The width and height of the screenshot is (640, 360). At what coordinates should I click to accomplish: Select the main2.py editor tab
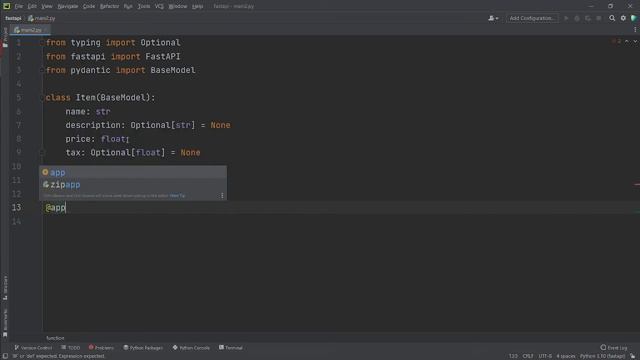pyautogui.click(x=29, y=30)
